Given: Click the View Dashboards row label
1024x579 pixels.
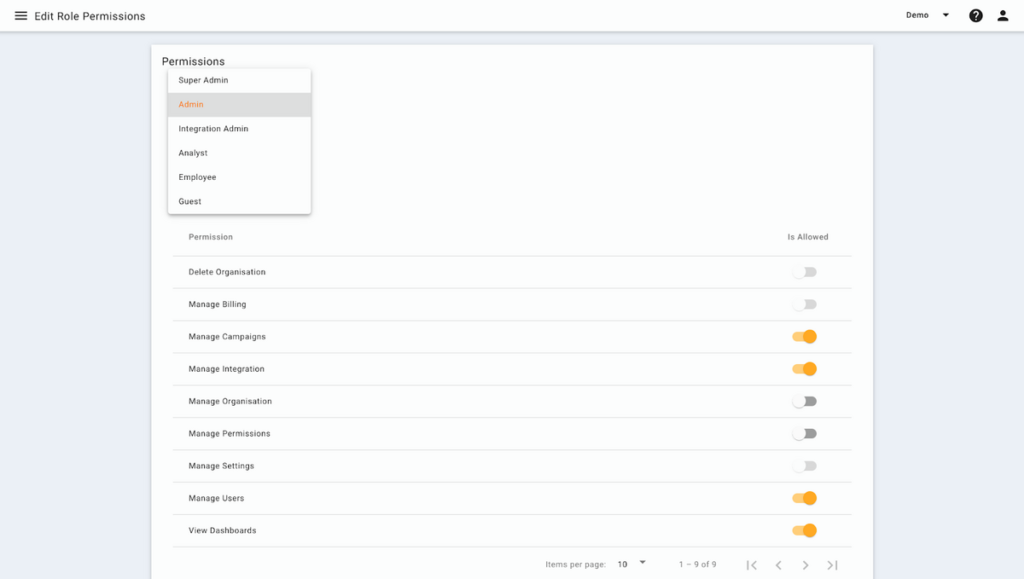Looking at the screenshot, I should click(222, 531).
